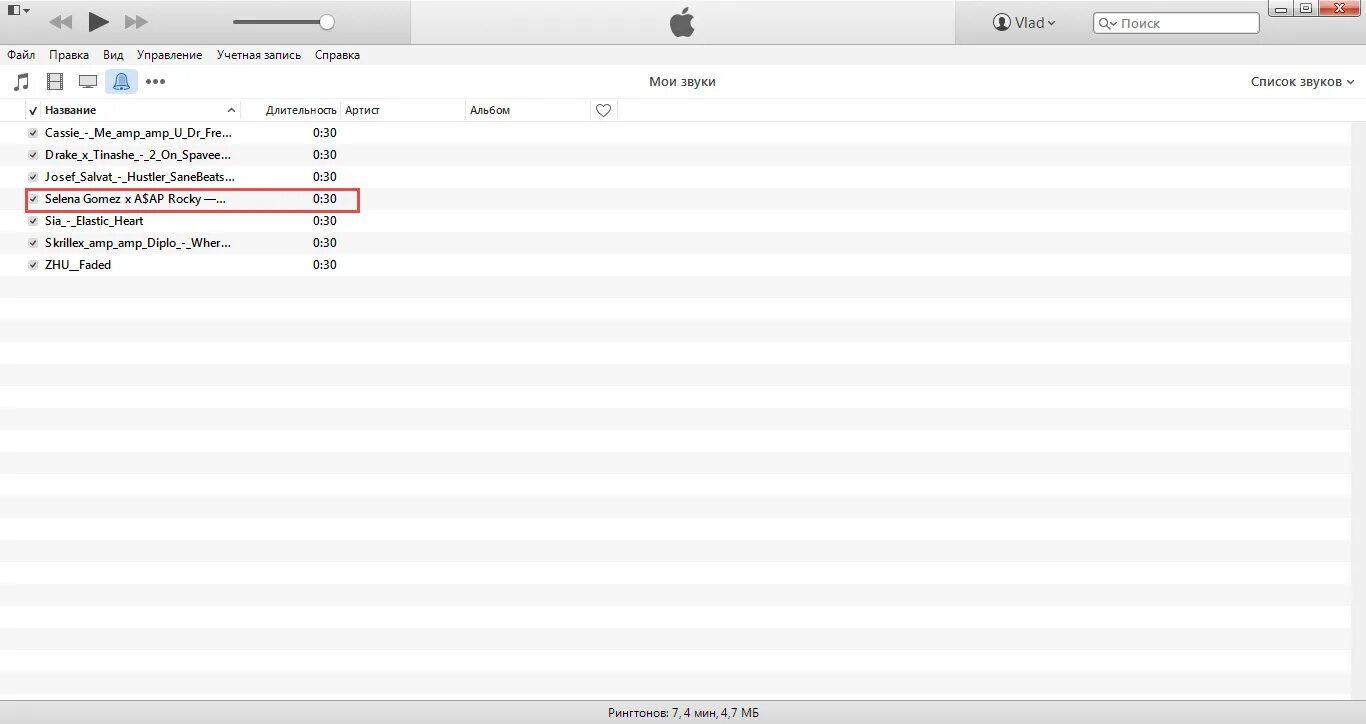1366x724 pixels.
Task: Click the 0:30 duration of Sia_-_Elastic_Heart
Action: tap(324, 221)
